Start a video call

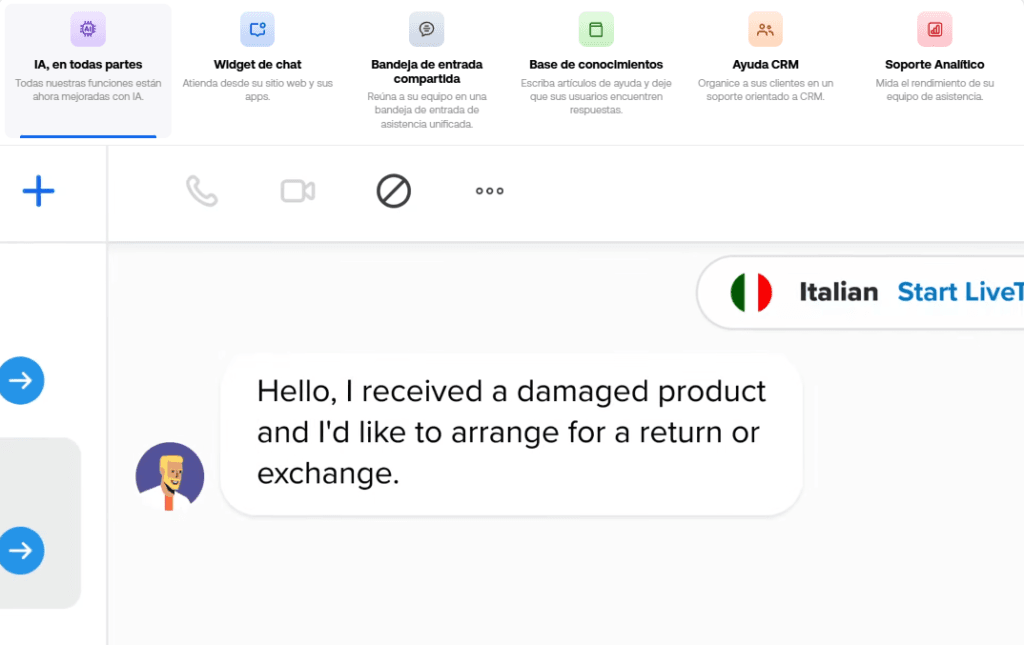[x=298, y=191]
